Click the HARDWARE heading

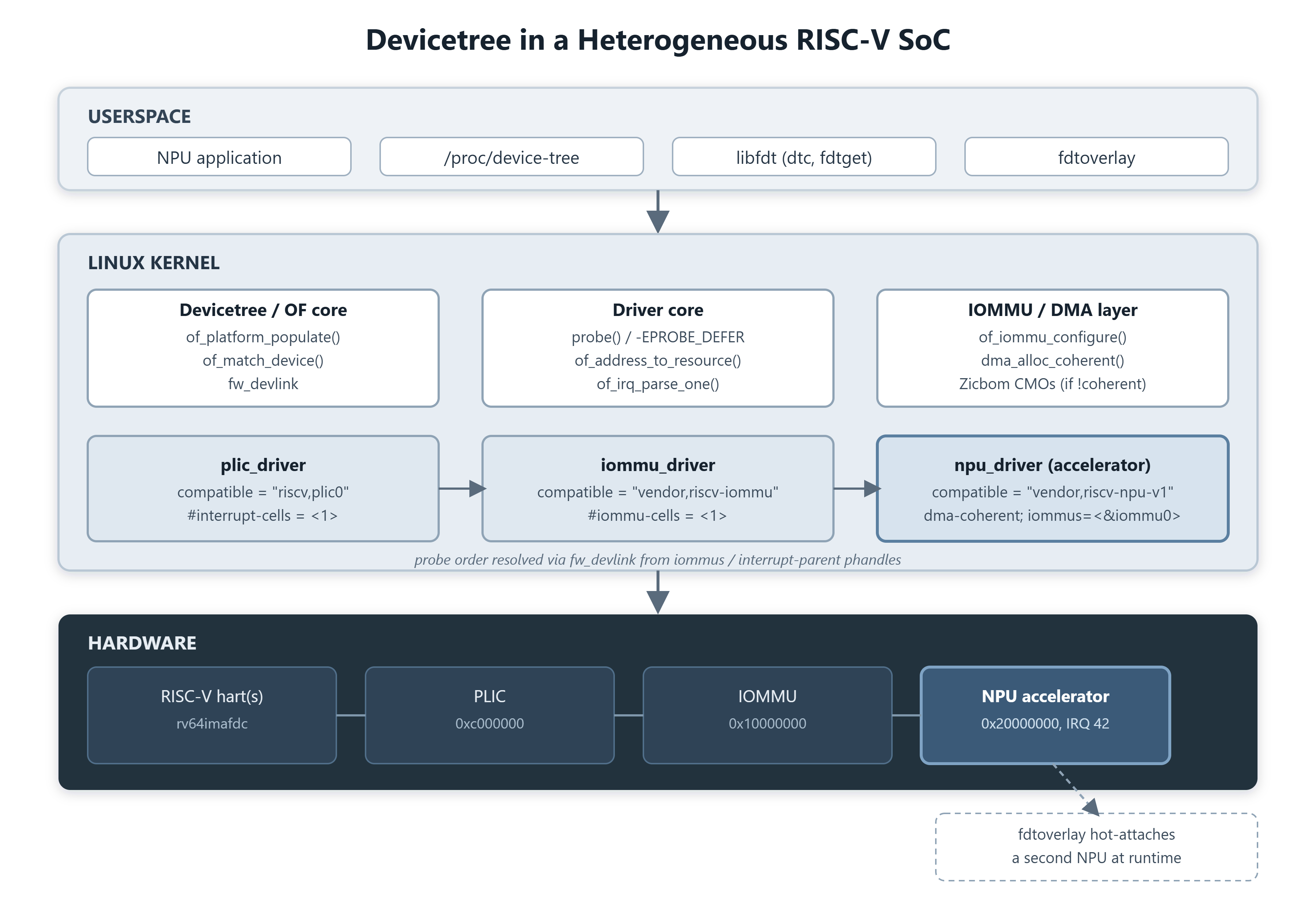coord(142,643)
